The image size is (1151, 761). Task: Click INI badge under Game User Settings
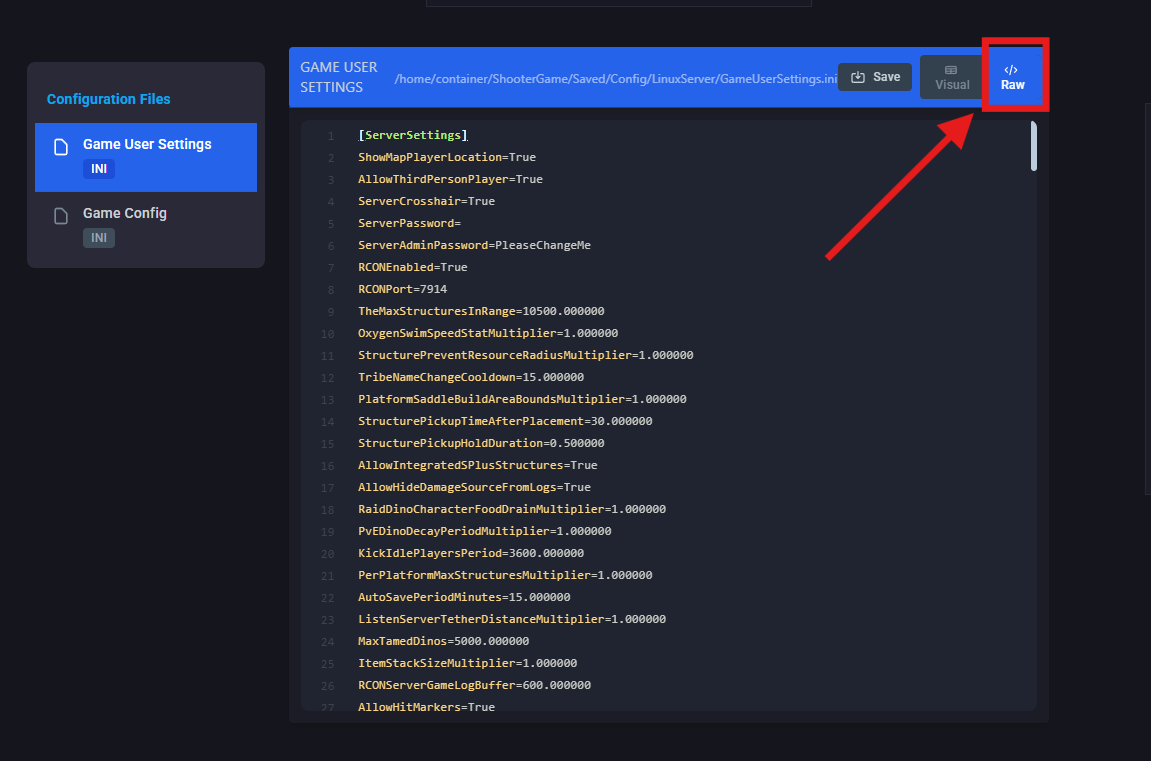click(99, 169)
